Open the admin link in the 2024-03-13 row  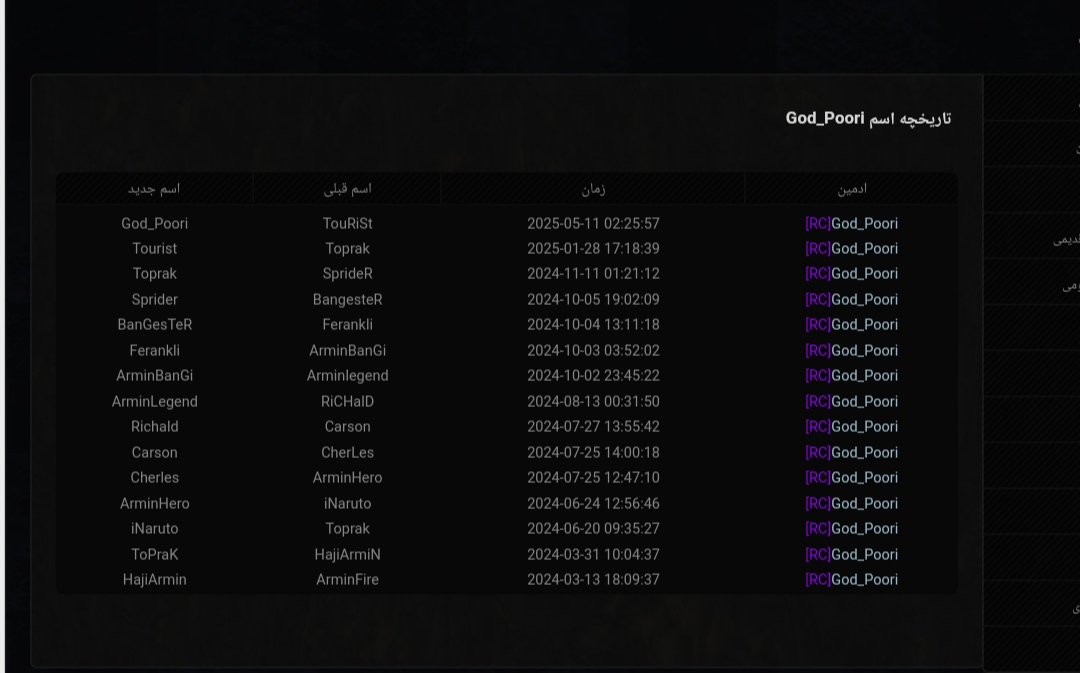click(851, 580)
